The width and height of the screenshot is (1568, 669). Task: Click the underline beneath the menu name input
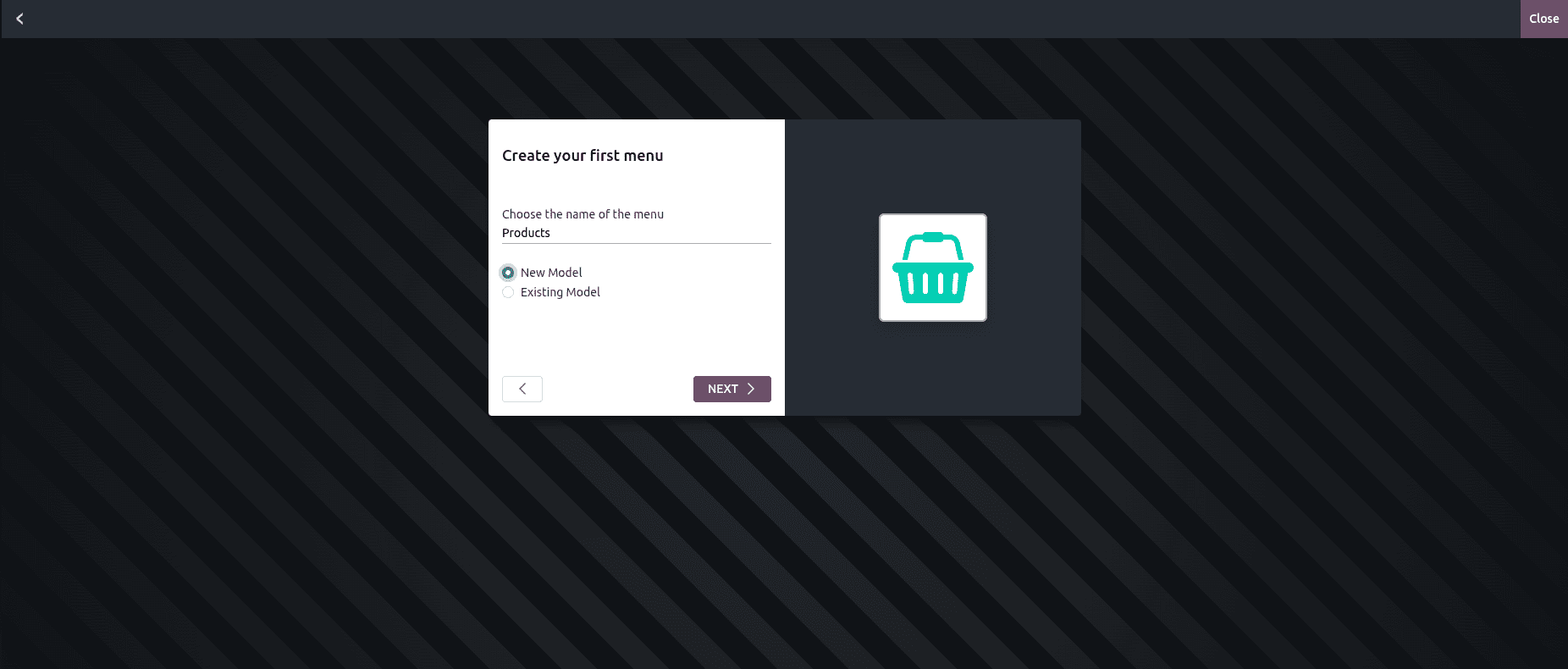[x=637, y=243]
